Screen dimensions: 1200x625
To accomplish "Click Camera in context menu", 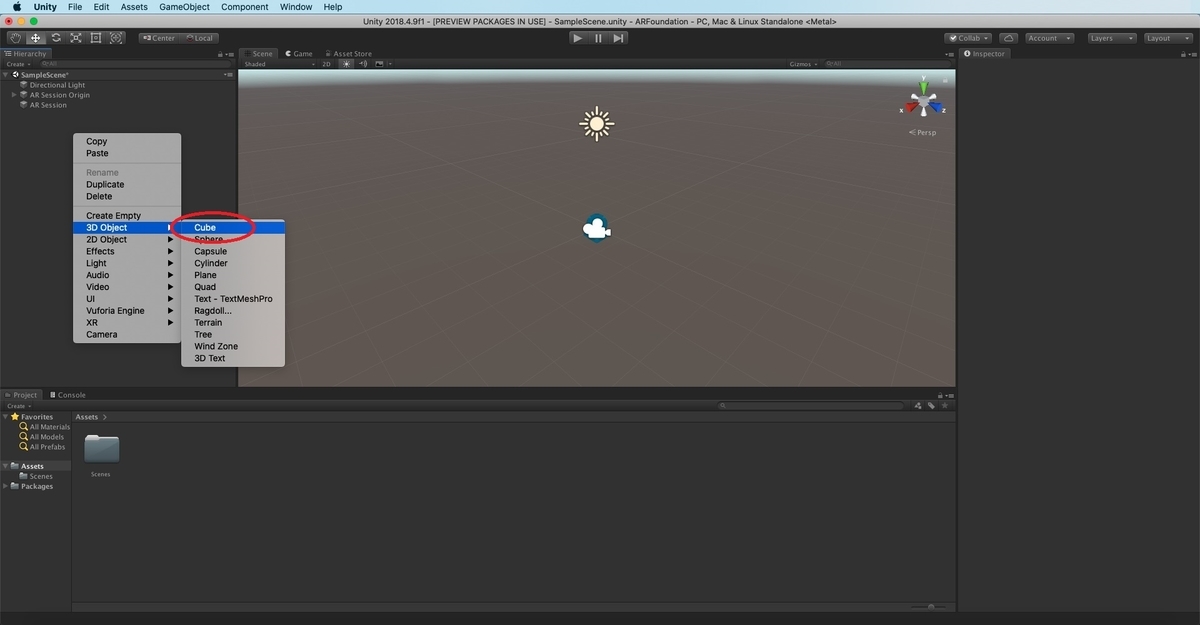I will (x=127, y=334).
